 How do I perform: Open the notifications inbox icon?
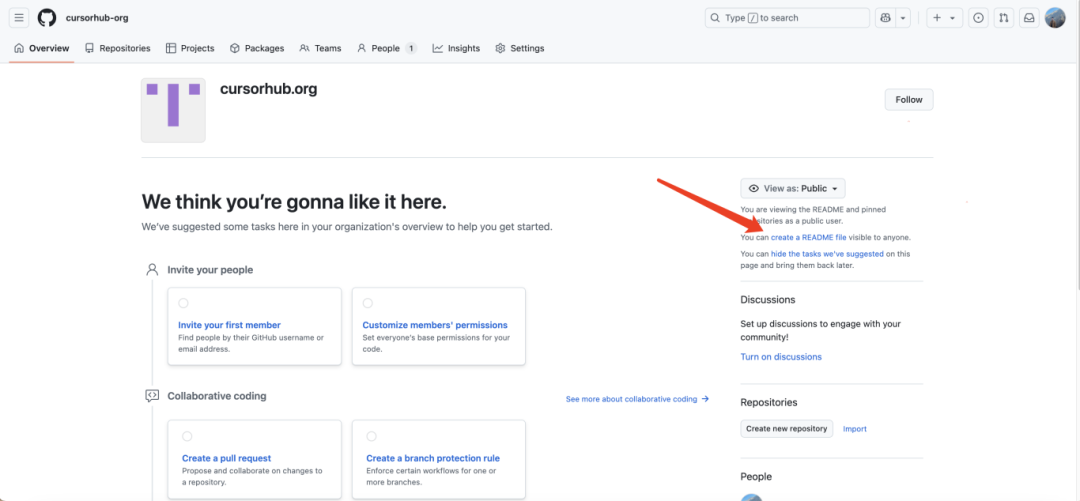pyautogui.click(x=1028, y=18)
